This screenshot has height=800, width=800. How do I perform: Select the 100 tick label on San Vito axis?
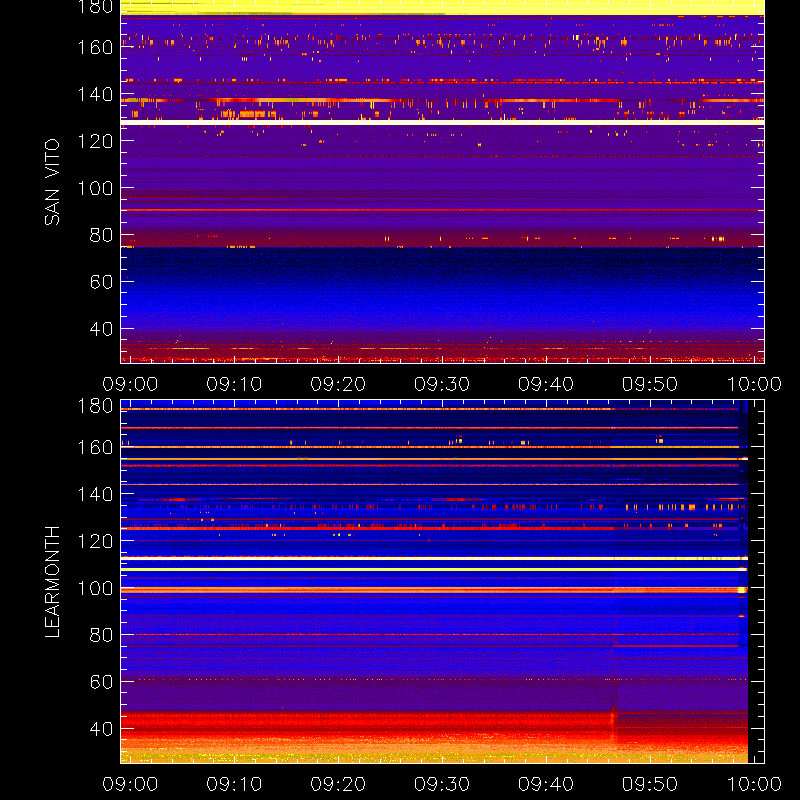click(95, 188)
